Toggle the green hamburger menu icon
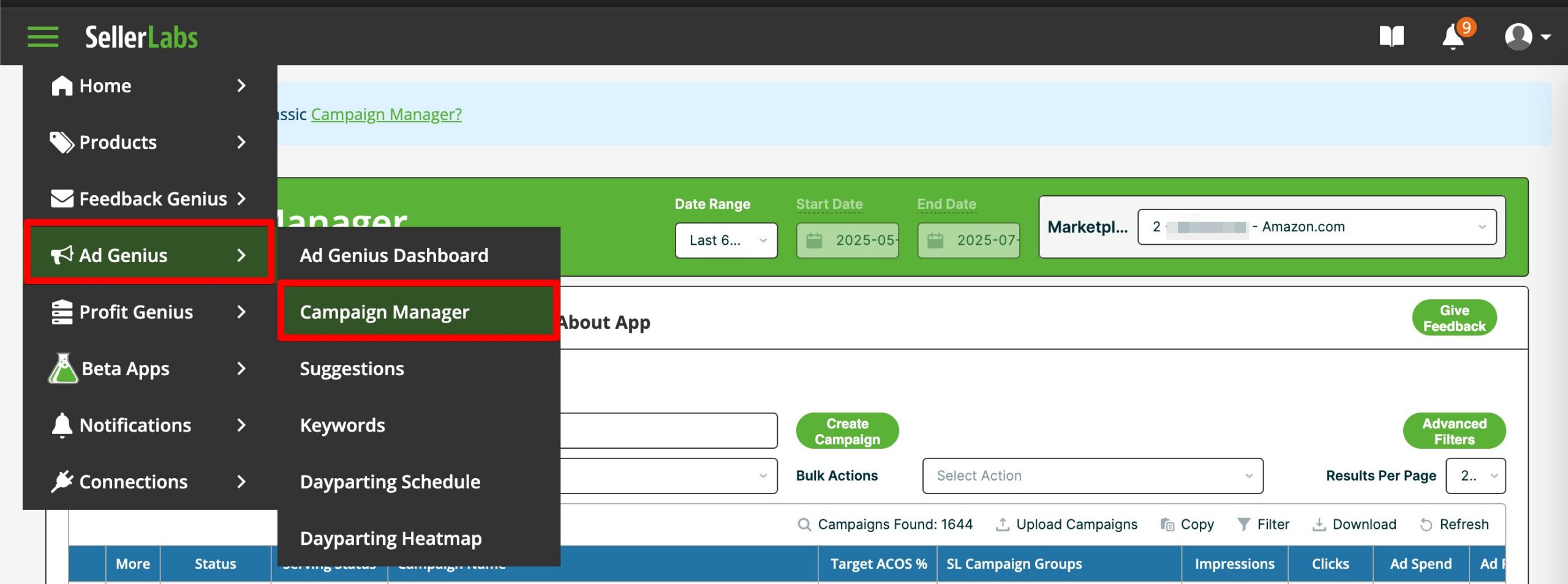1568x584 pixels. (43, 37)
